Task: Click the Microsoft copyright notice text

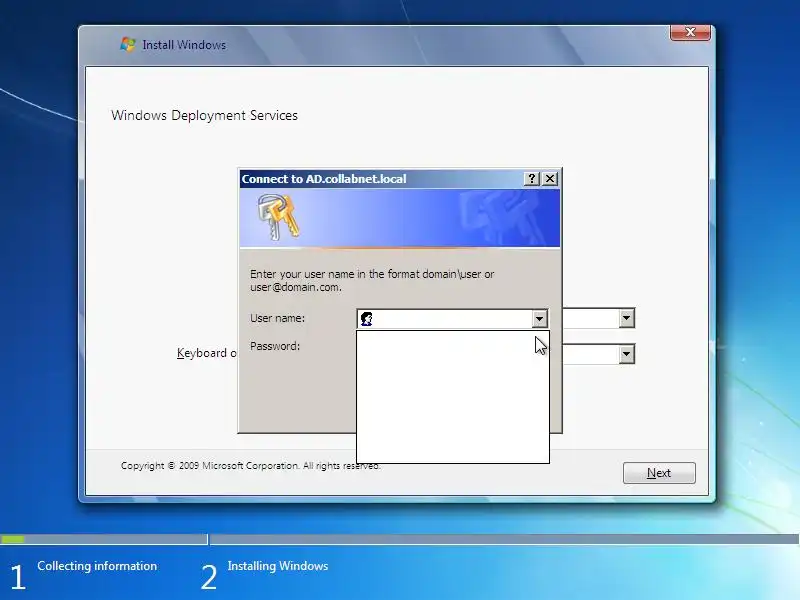Action: click(x=251, y=465)
